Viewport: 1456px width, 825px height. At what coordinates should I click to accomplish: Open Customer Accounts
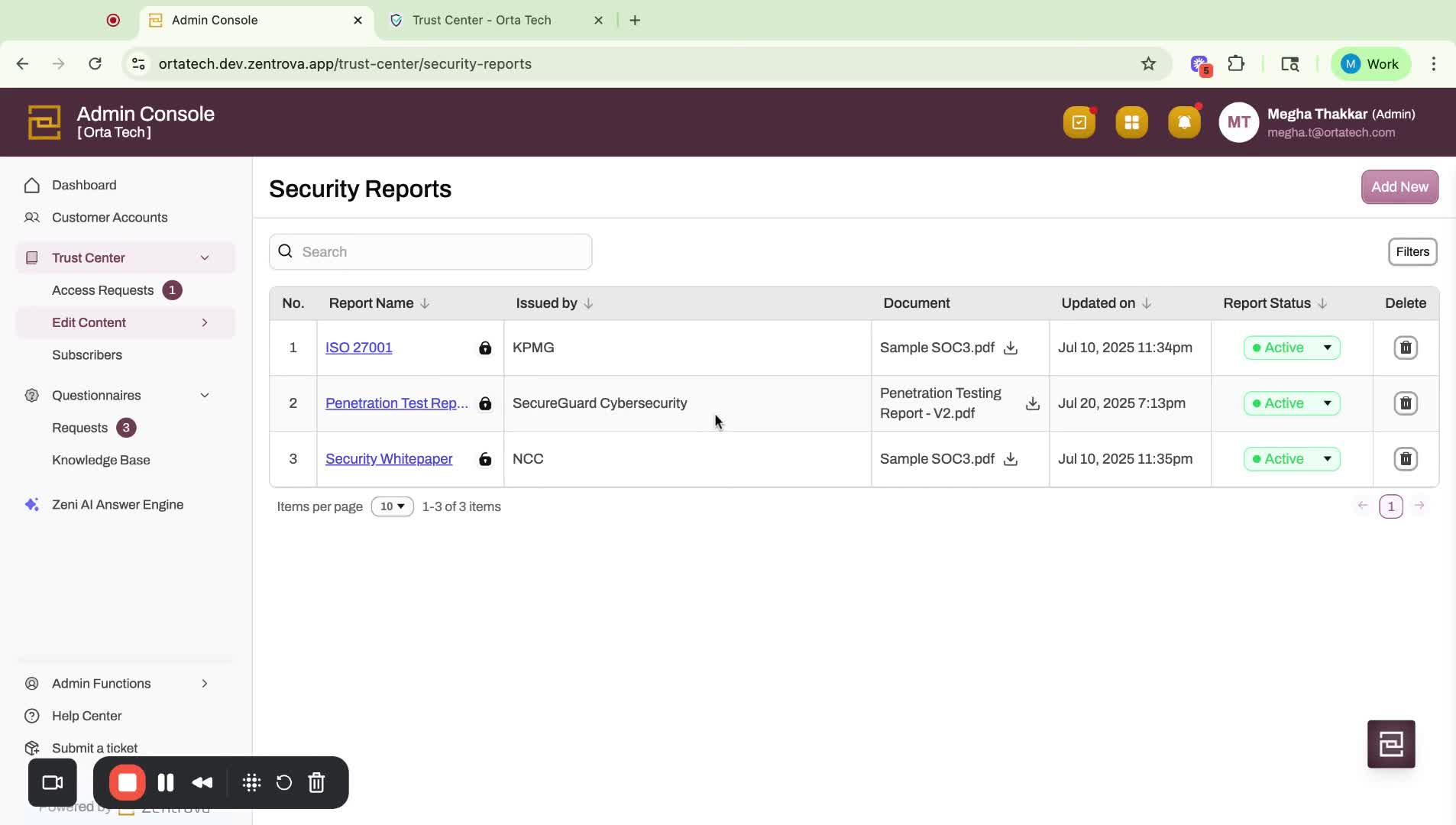[x=109, y=218]
